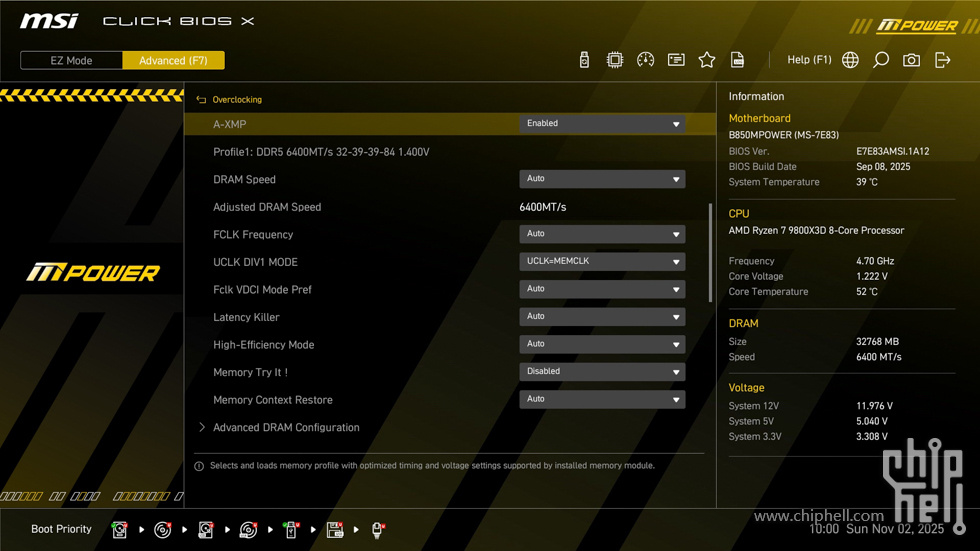Expand Advanced DRAM Configuration
The image size is (980, 551).
click(x=286, y=427)
